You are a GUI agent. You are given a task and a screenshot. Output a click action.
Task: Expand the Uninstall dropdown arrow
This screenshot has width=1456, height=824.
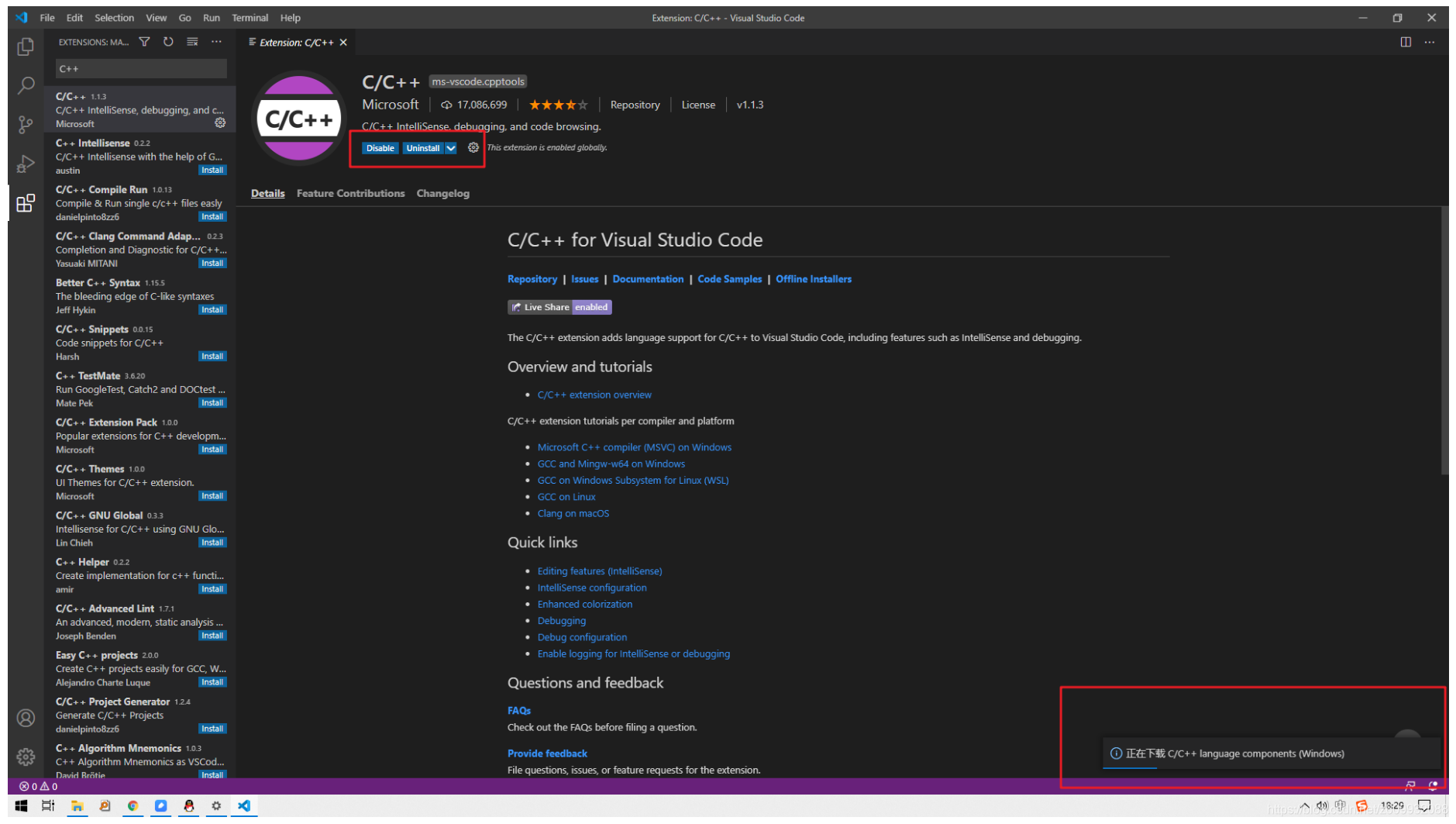click(x=451, y=148)
